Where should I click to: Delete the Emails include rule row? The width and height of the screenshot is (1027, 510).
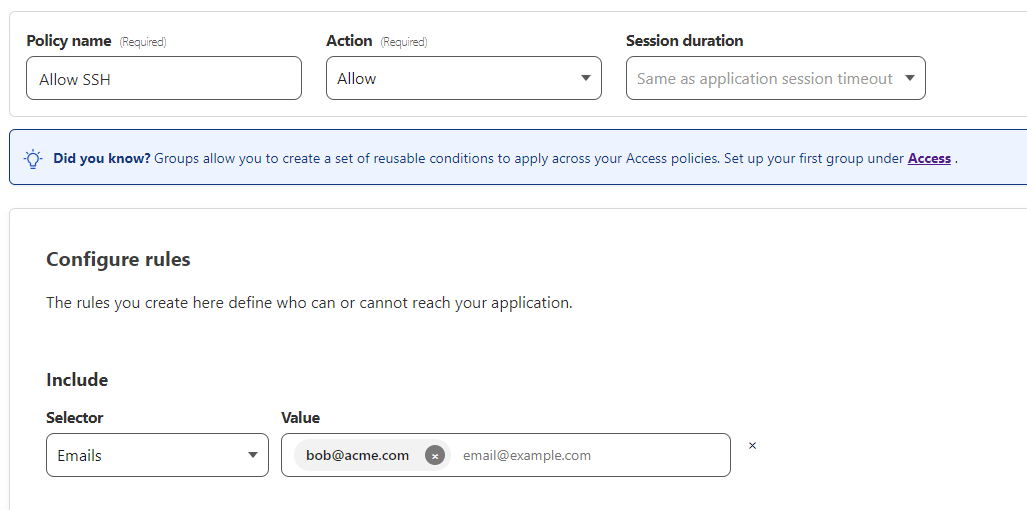point(752,446)
